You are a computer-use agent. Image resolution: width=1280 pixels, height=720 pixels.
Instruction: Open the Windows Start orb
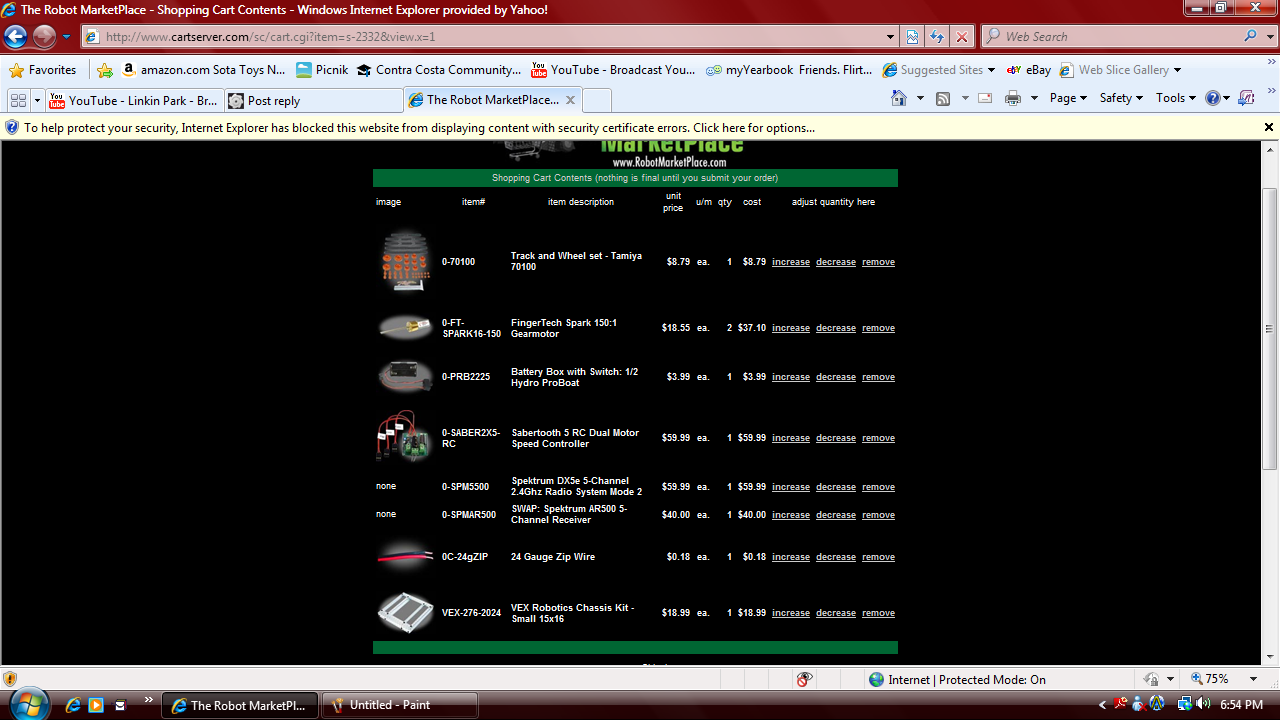pyautogui.click(x=28, y=704)
